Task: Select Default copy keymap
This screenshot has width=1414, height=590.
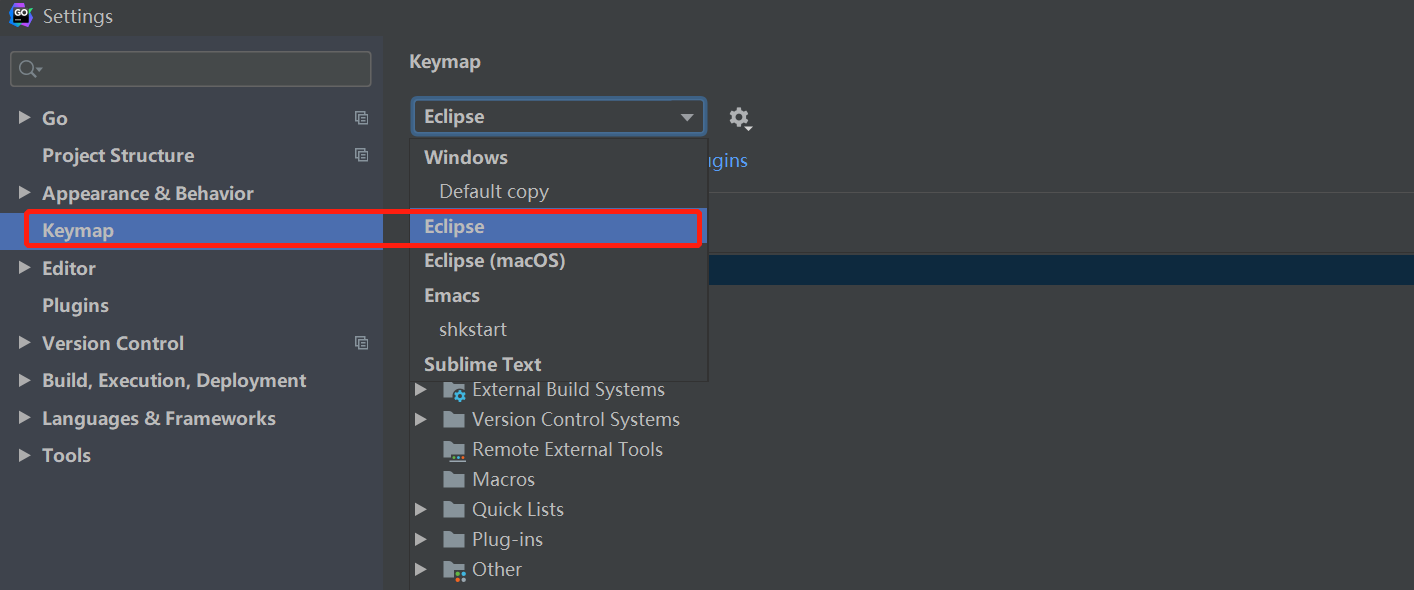Action: (559, 191)
